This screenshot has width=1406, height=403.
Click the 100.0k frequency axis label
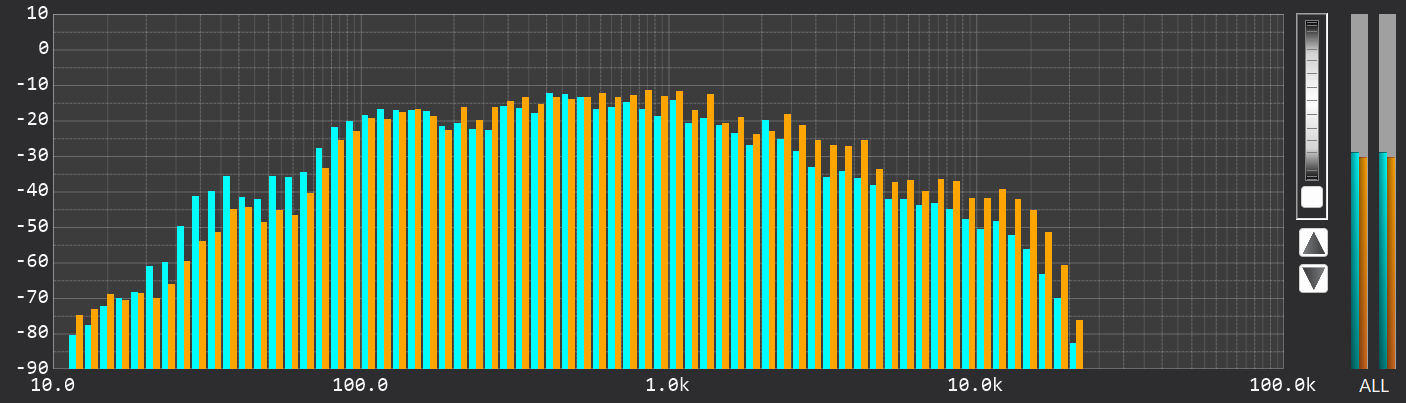point(1281,386)
